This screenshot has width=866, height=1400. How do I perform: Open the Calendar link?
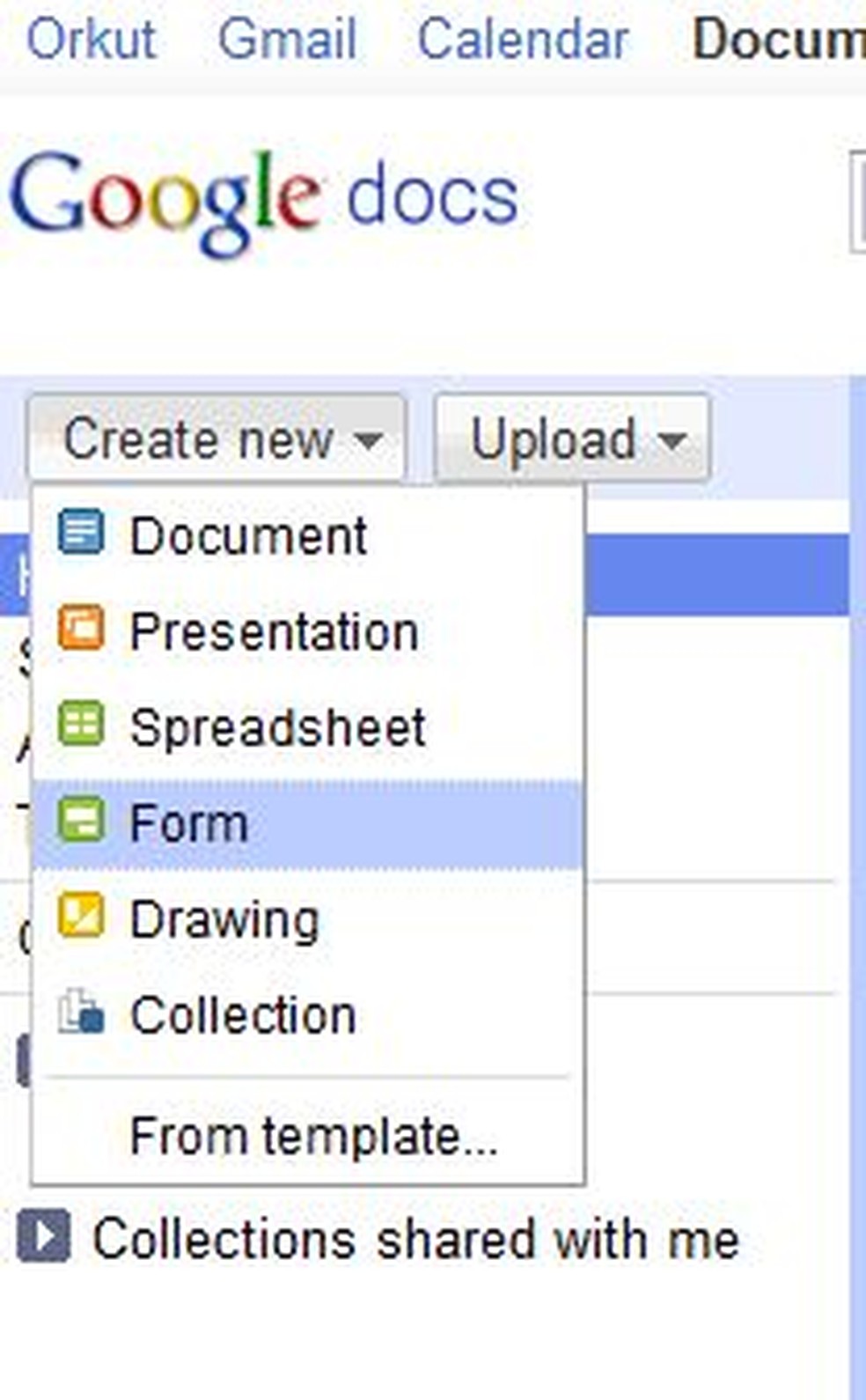point(523,40)
